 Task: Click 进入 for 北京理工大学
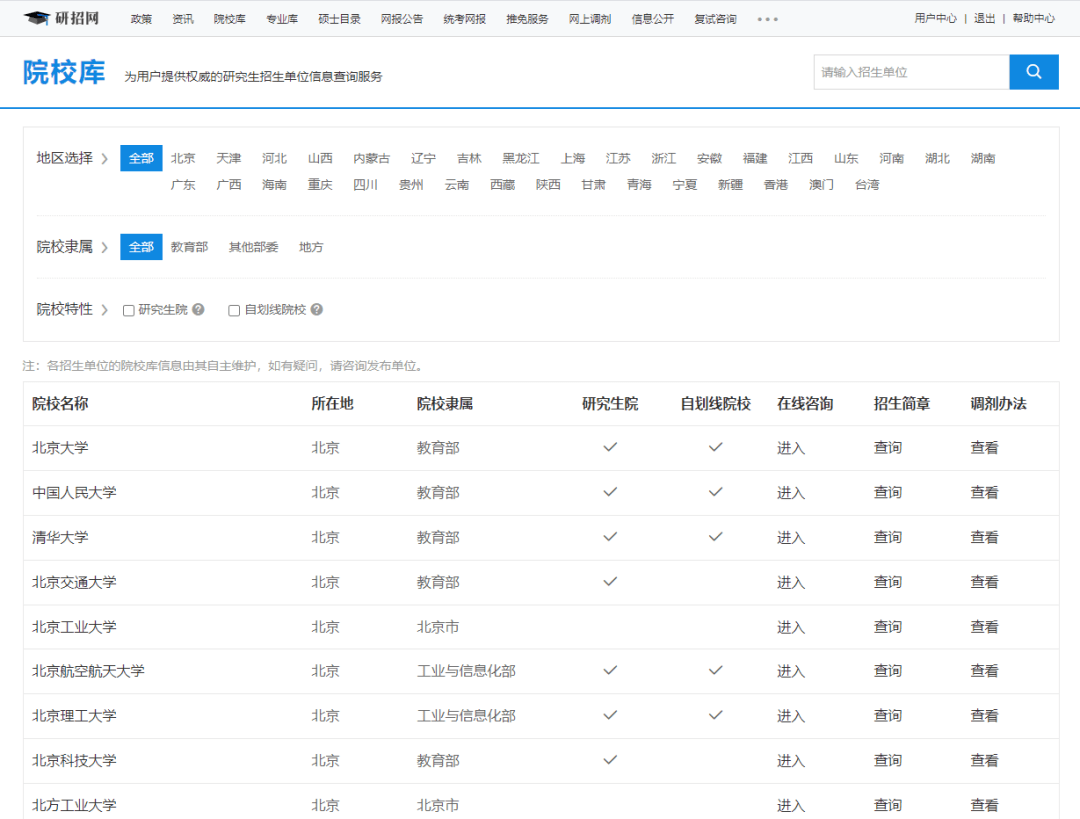[791, 716]
